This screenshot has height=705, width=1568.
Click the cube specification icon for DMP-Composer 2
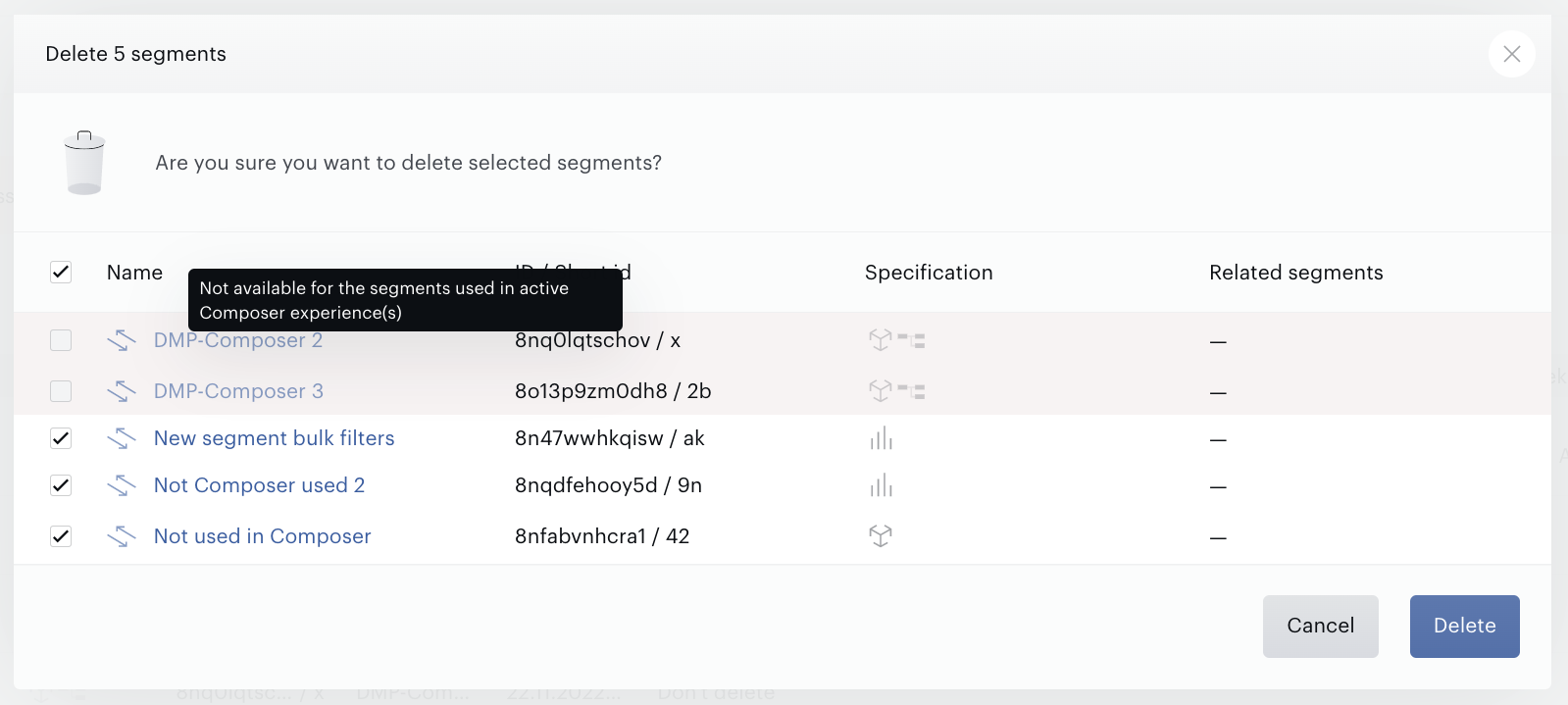click(x=881, y=339)
